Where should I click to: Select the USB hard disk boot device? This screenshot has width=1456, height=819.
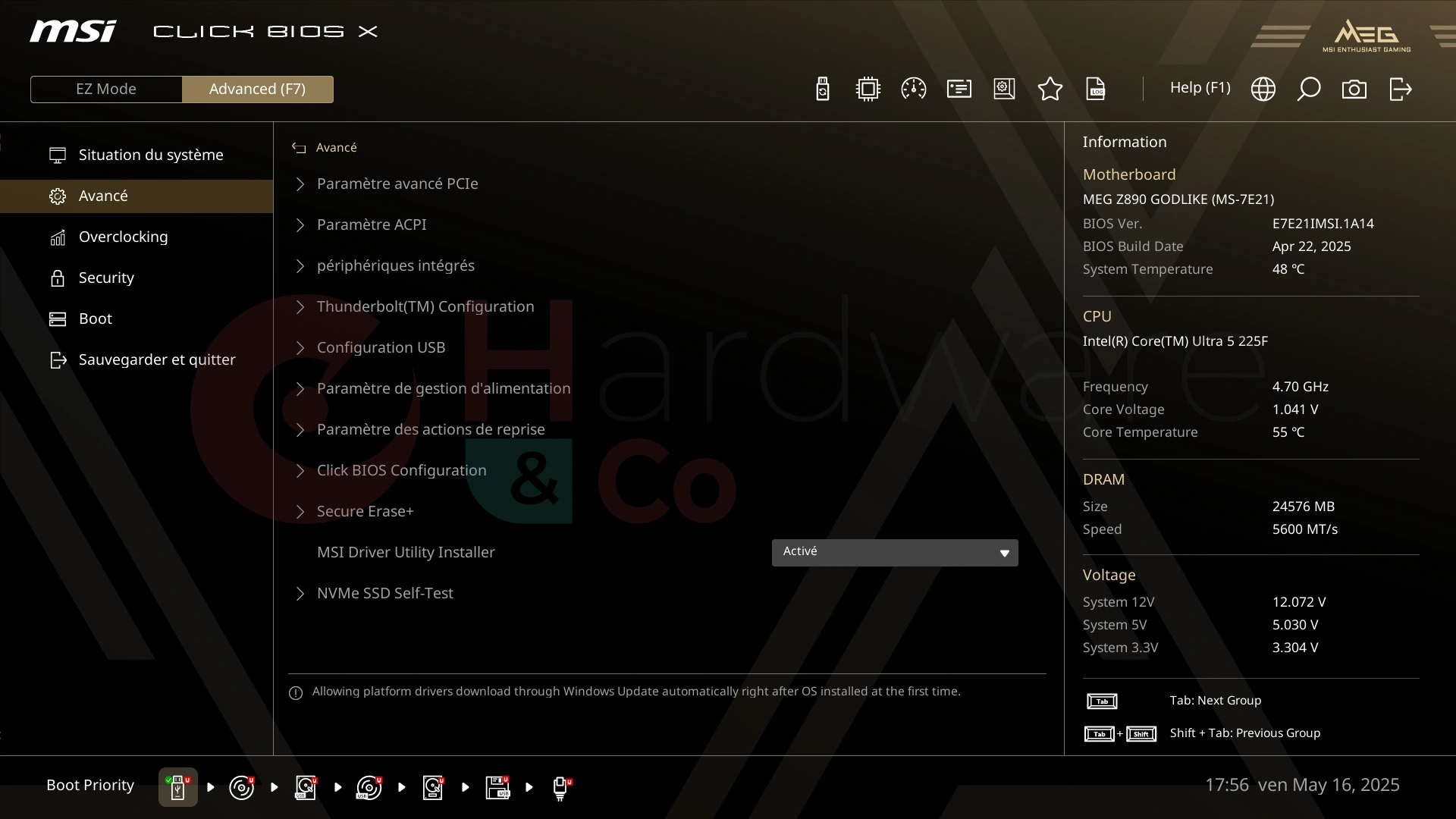tap(306, 787)
